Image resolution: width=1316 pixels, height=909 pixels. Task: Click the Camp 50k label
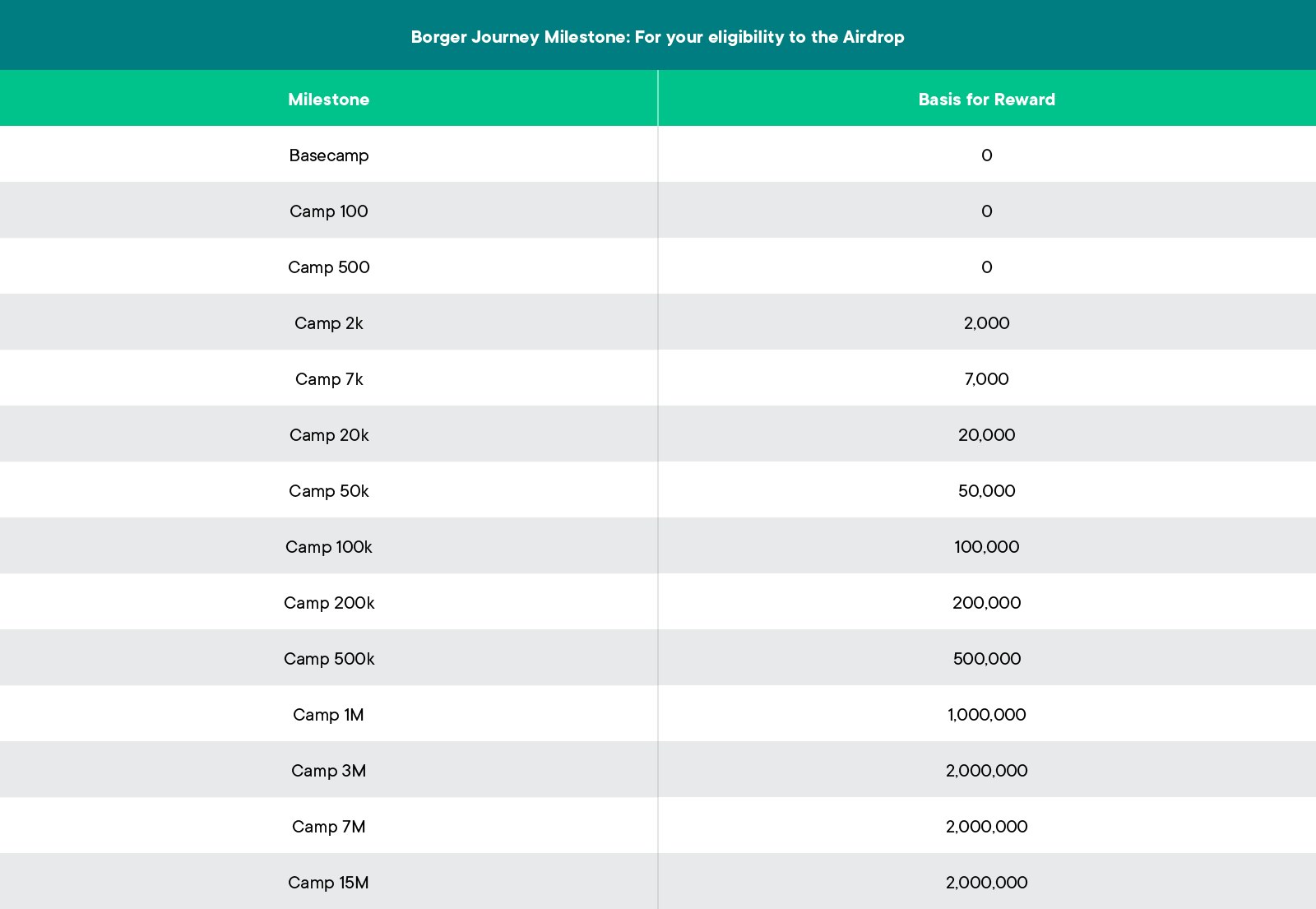(328, 491)
